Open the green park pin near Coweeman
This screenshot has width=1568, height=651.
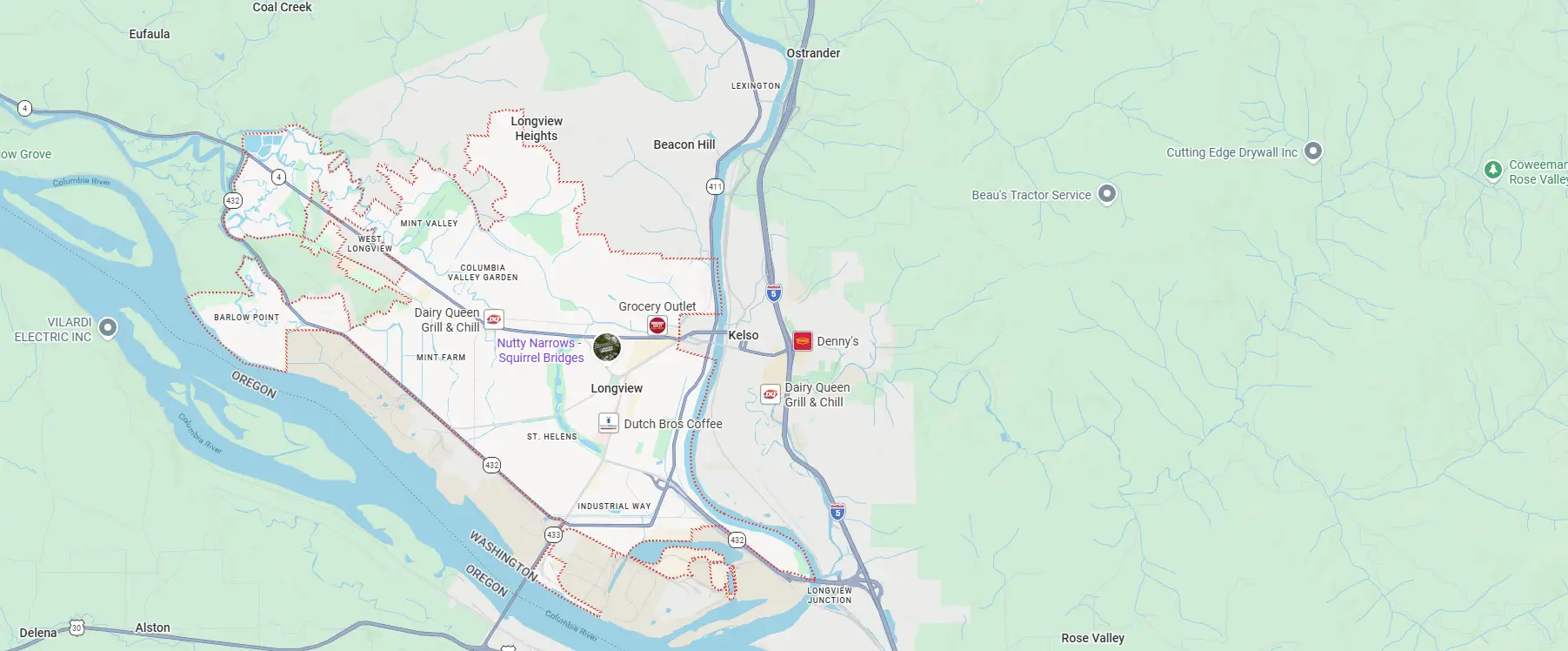click(x=1493, y=171)
